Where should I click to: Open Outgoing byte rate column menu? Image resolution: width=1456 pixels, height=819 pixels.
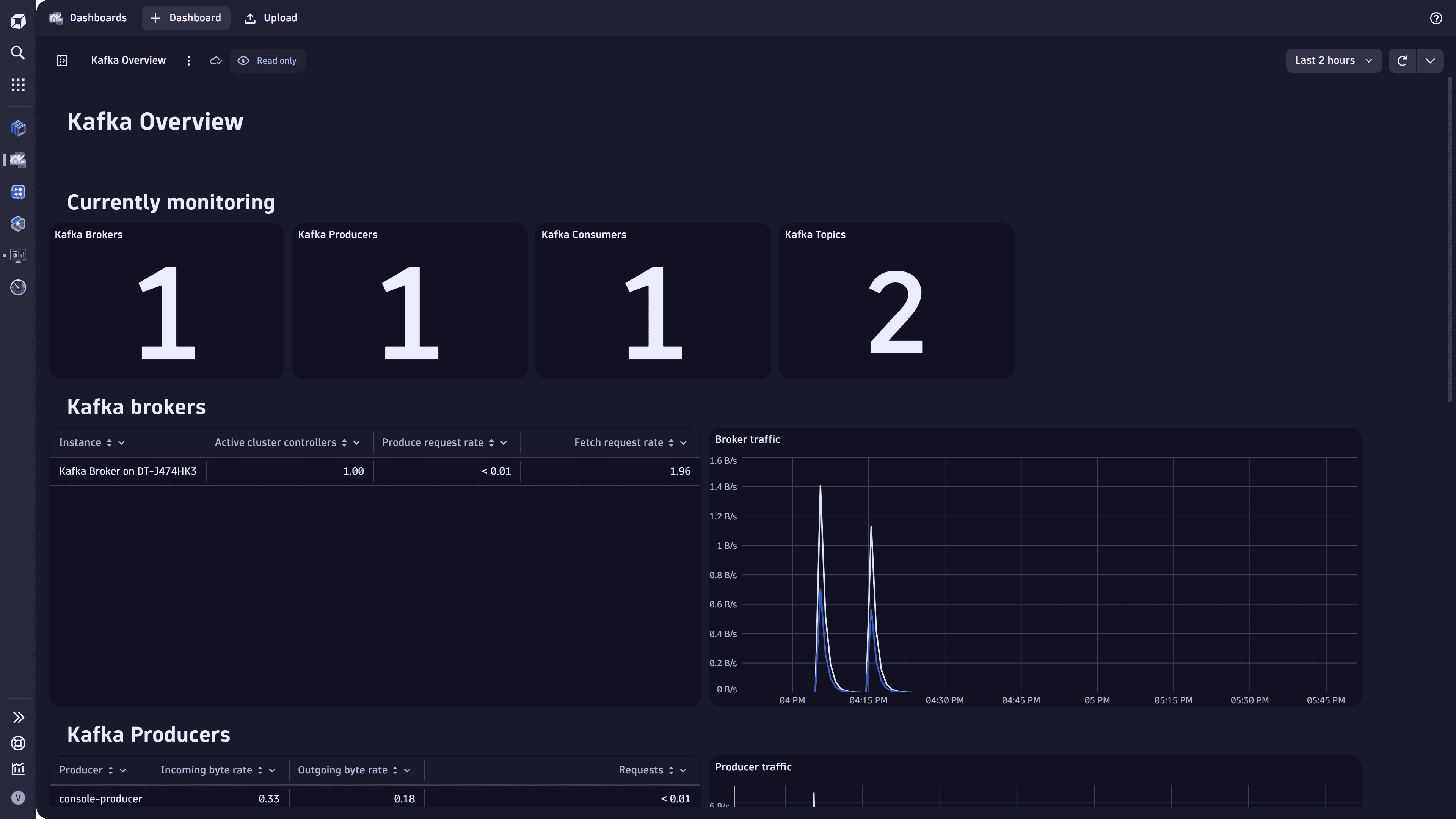(408, 770)
